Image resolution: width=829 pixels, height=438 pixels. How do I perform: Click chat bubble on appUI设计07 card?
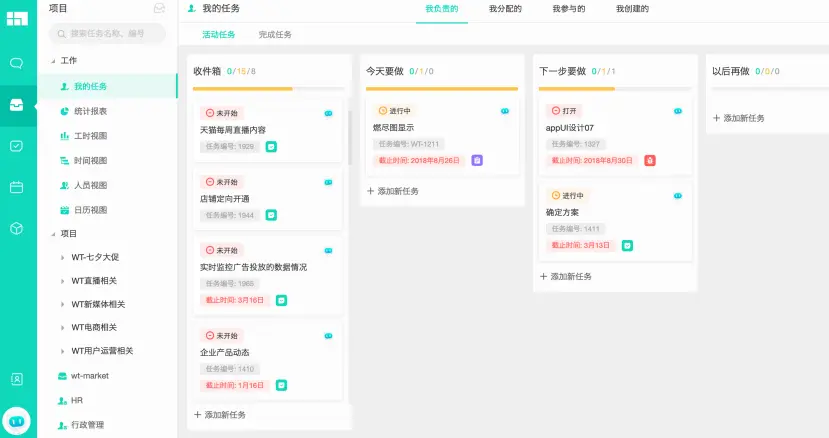pos(678,111)
